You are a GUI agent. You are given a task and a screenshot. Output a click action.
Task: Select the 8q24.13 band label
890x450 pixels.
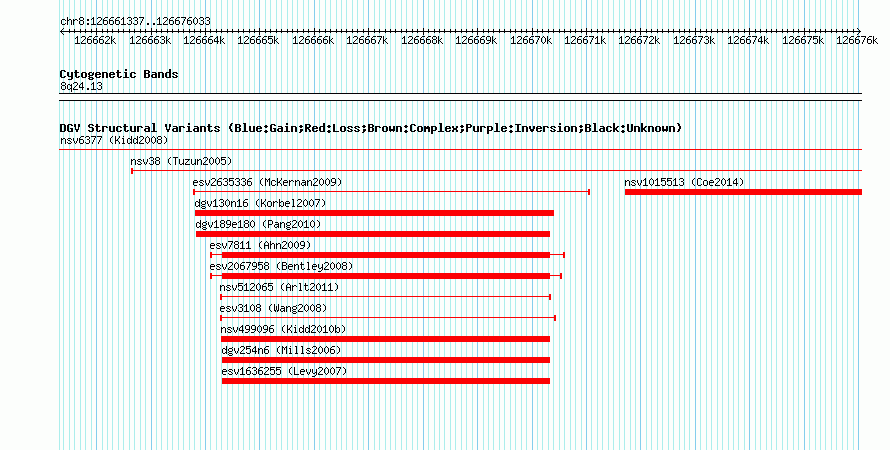[81, 87]
